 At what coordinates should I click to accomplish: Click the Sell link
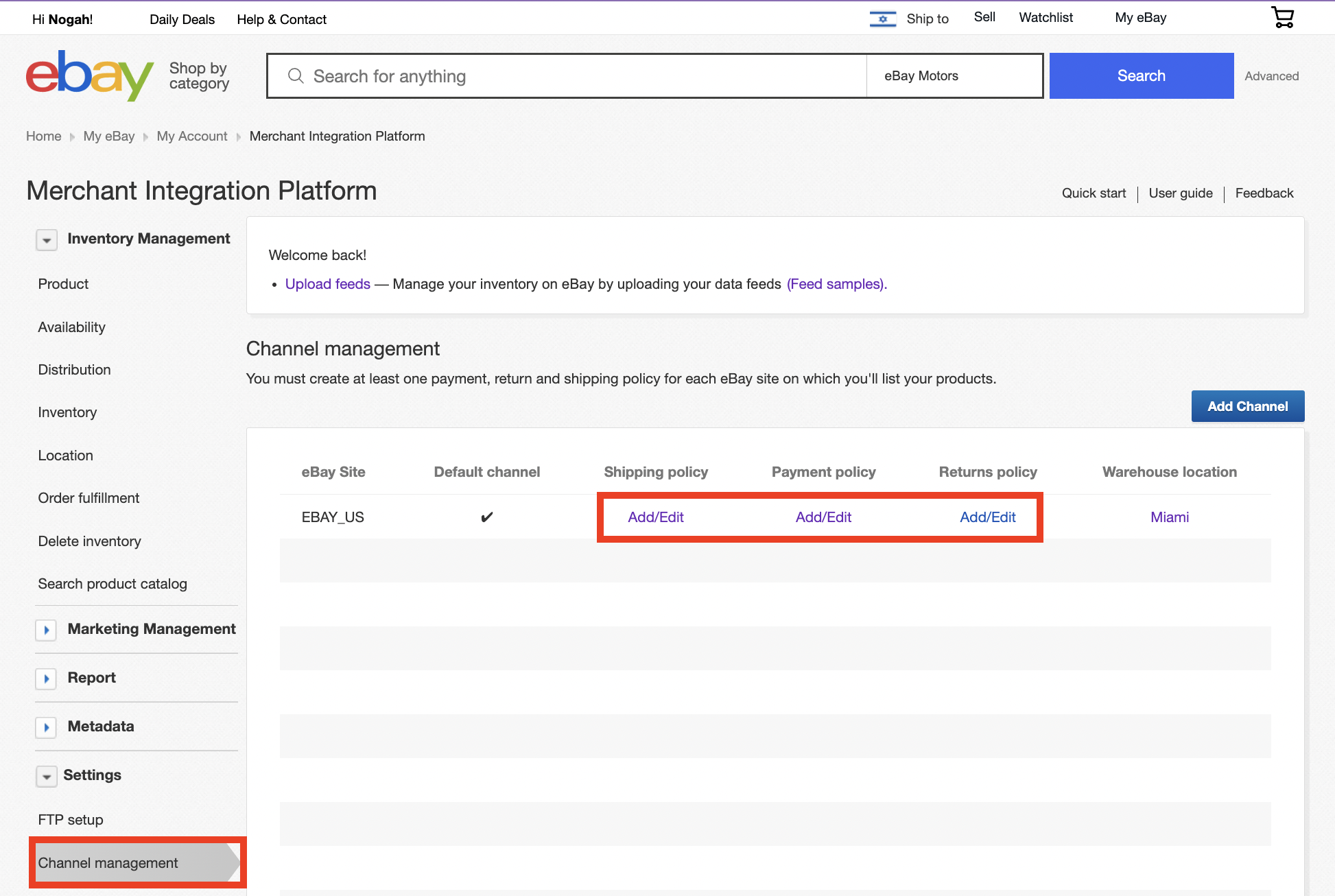coord(984,17)
